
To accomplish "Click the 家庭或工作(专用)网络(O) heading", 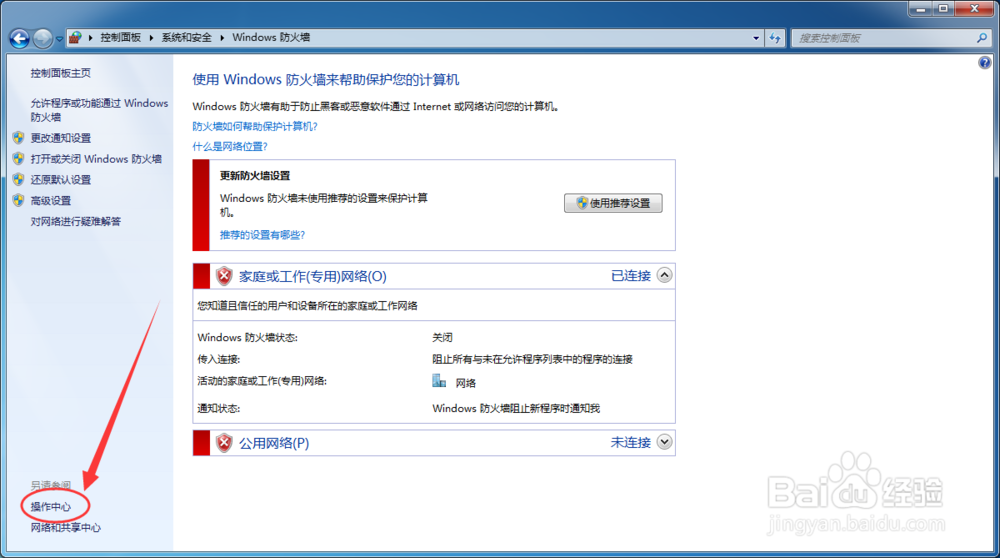I will 312,276.
